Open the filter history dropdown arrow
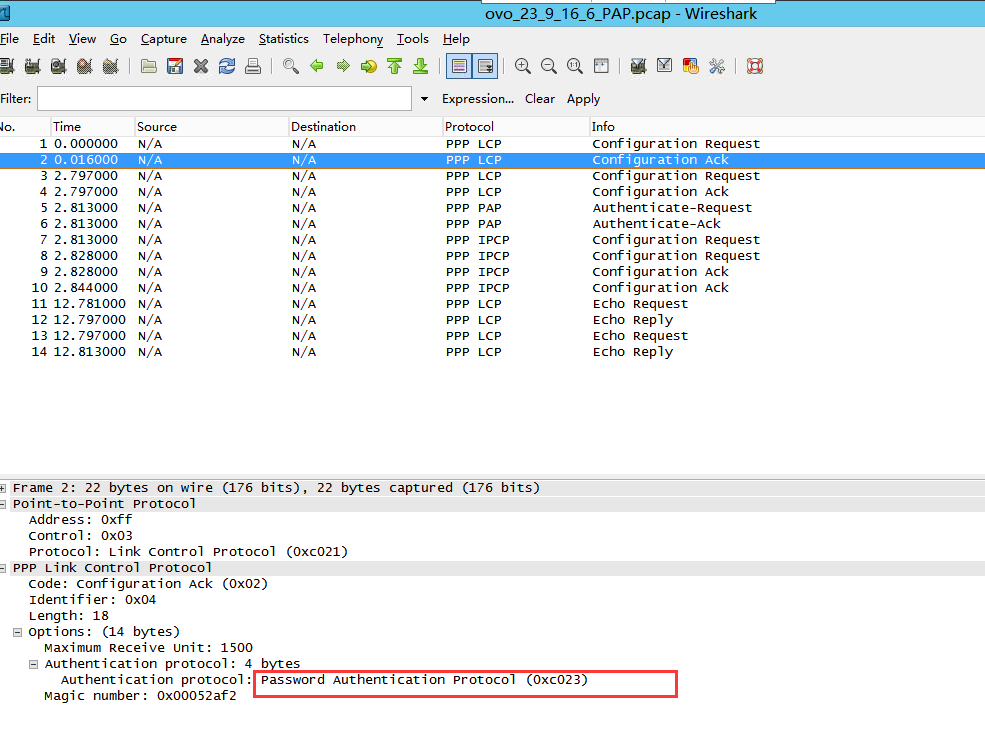 pos(425,99)
